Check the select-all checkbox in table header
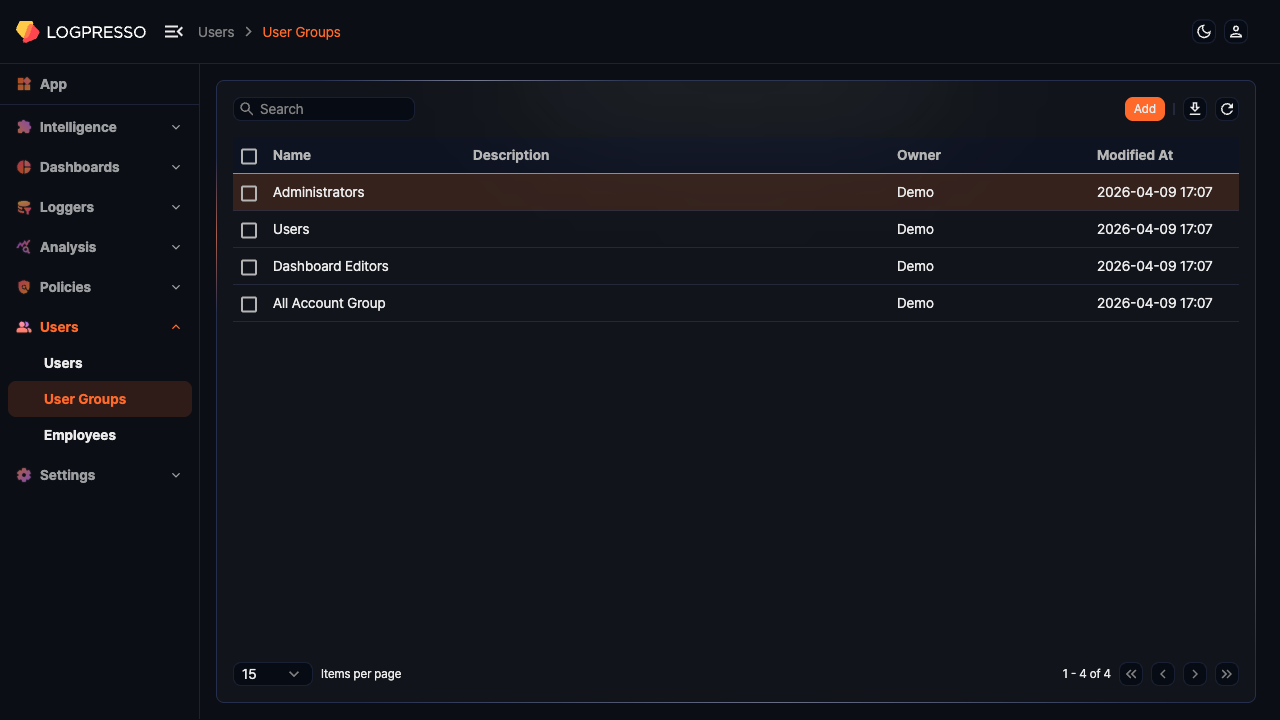 [x=249, y=156]
